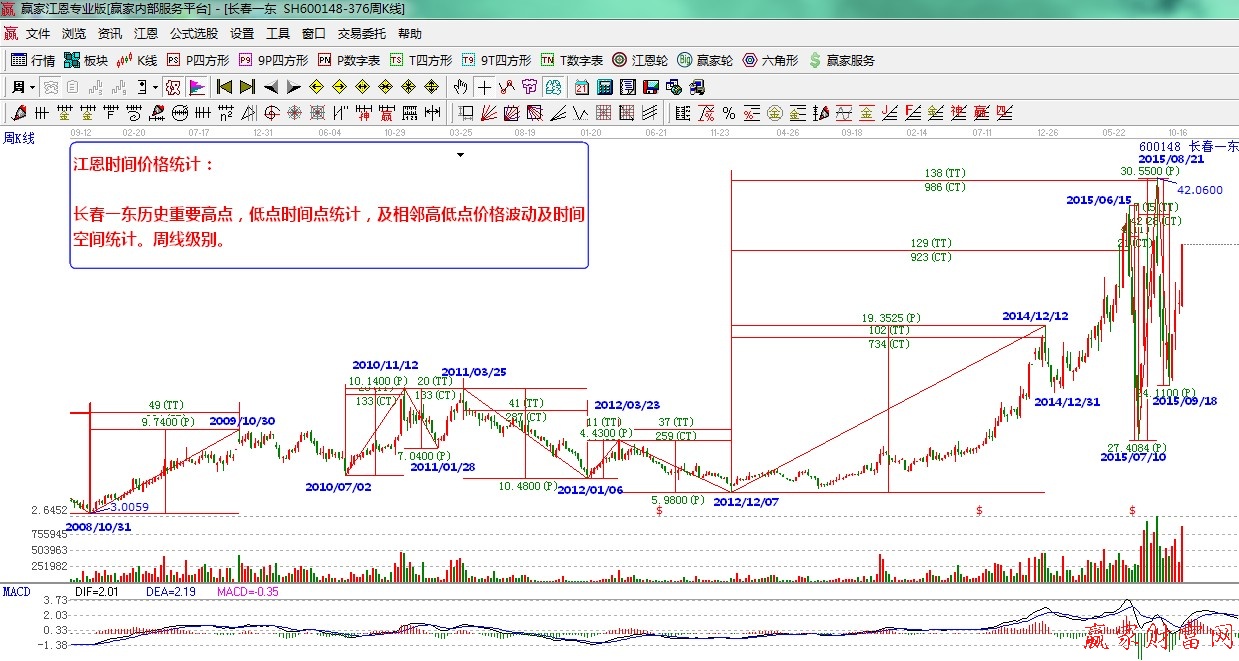Toggle the crosshair cursor mode
Viewport: 1239px width, 661px height.
484,87
